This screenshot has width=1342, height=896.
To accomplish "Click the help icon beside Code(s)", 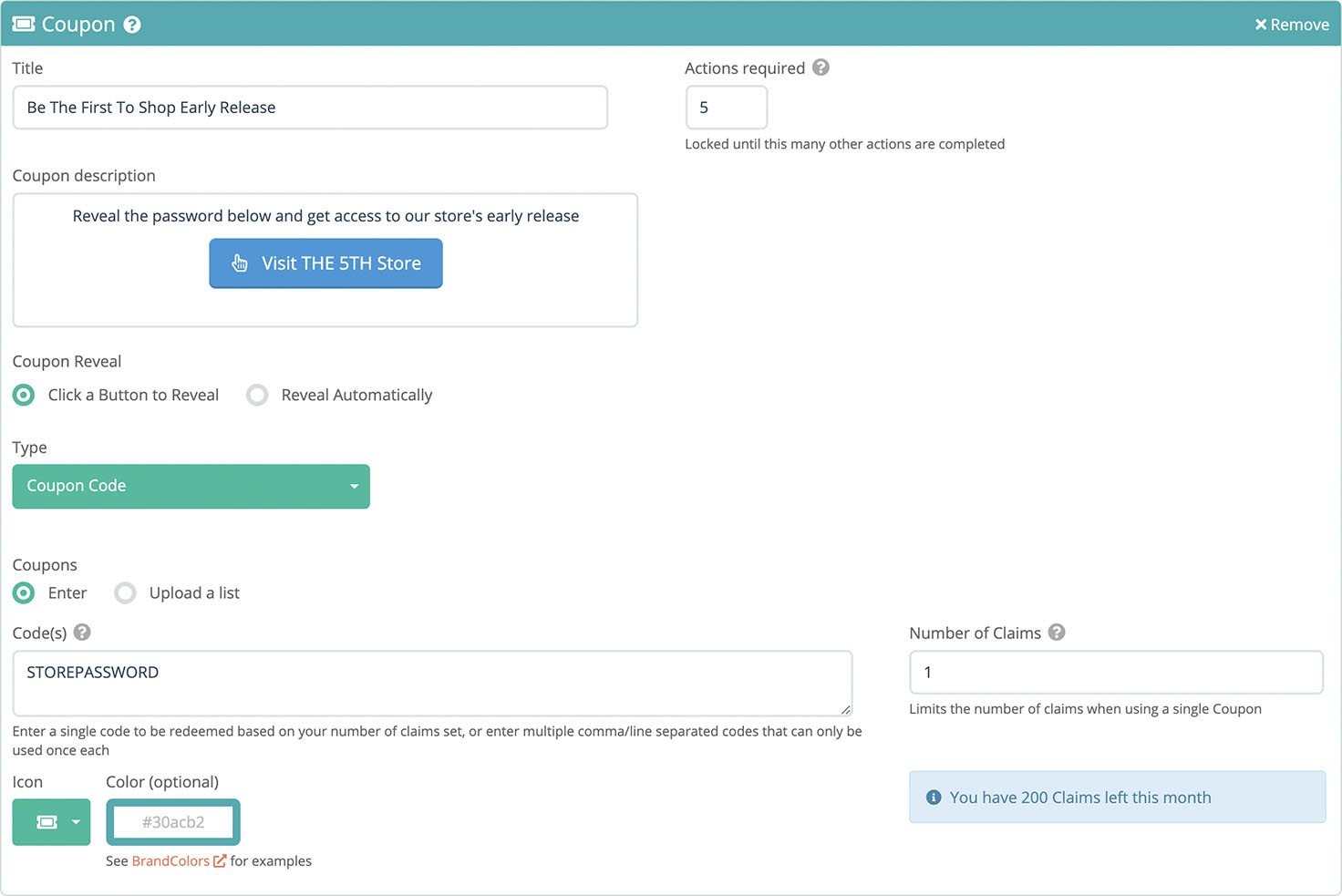I will coord(82,632).
